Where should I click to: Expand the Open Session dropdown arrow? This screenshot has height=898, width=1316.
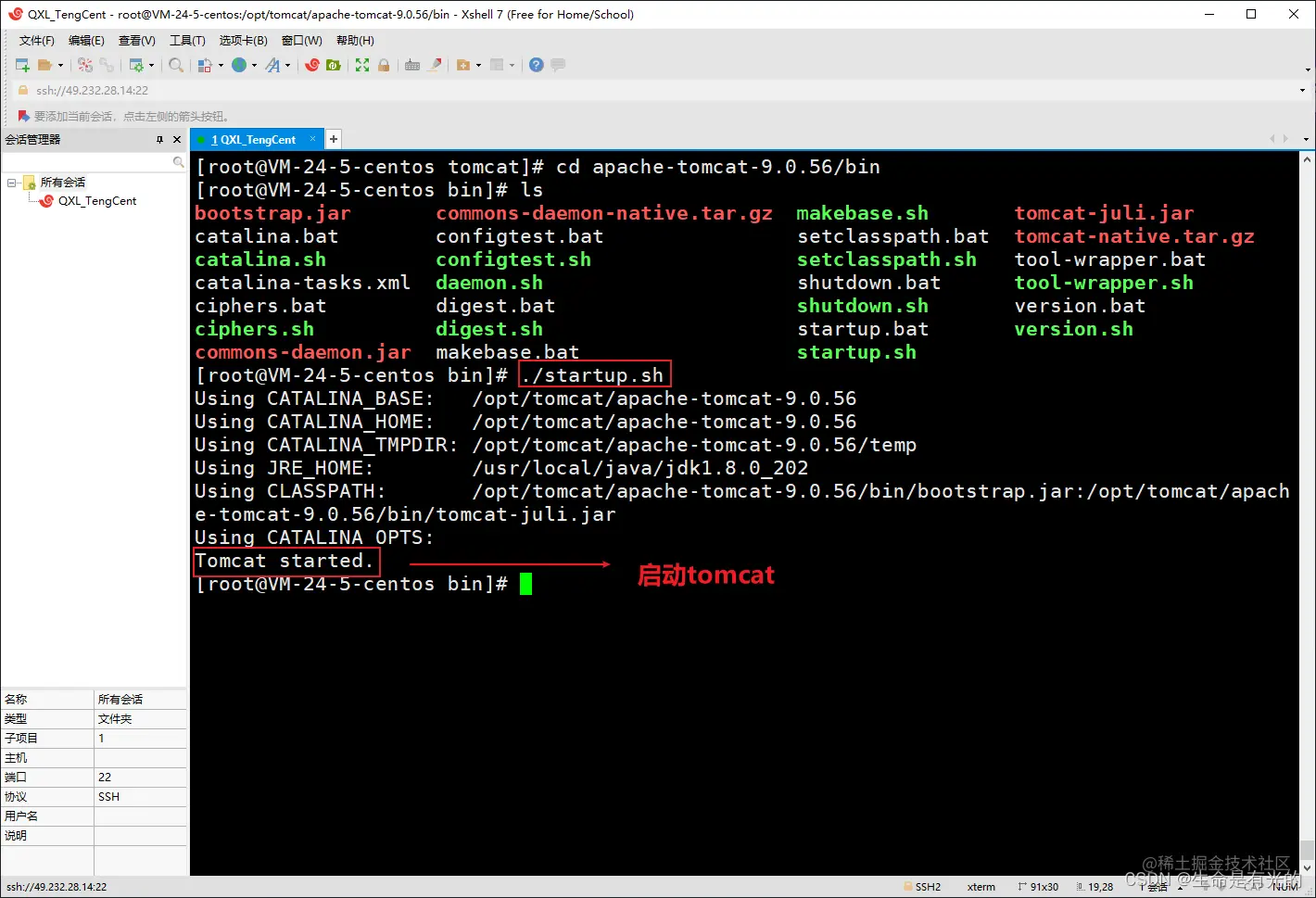pyautogui.click(x=60, y=65)
